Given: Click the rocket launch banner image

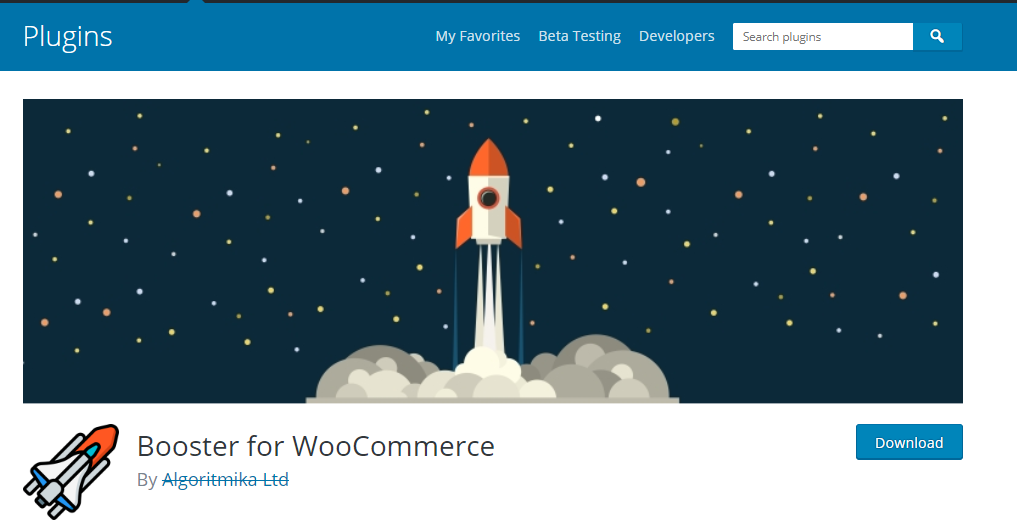Looking at the screenshot, I should click(492, 251).
